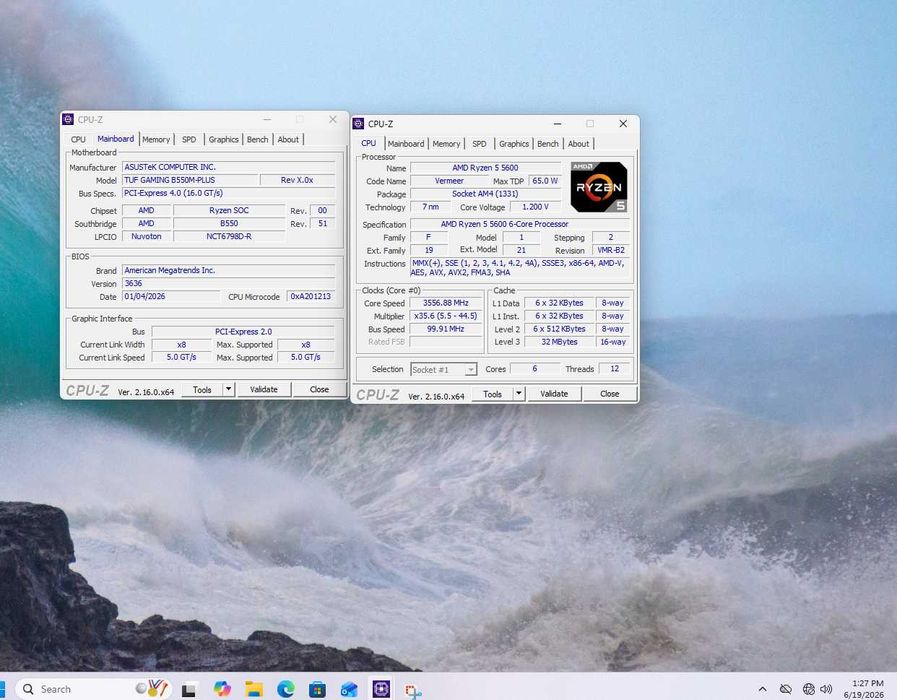
Task: Close the right CPU-Z window with X
Action: click(x=623, y=124)
